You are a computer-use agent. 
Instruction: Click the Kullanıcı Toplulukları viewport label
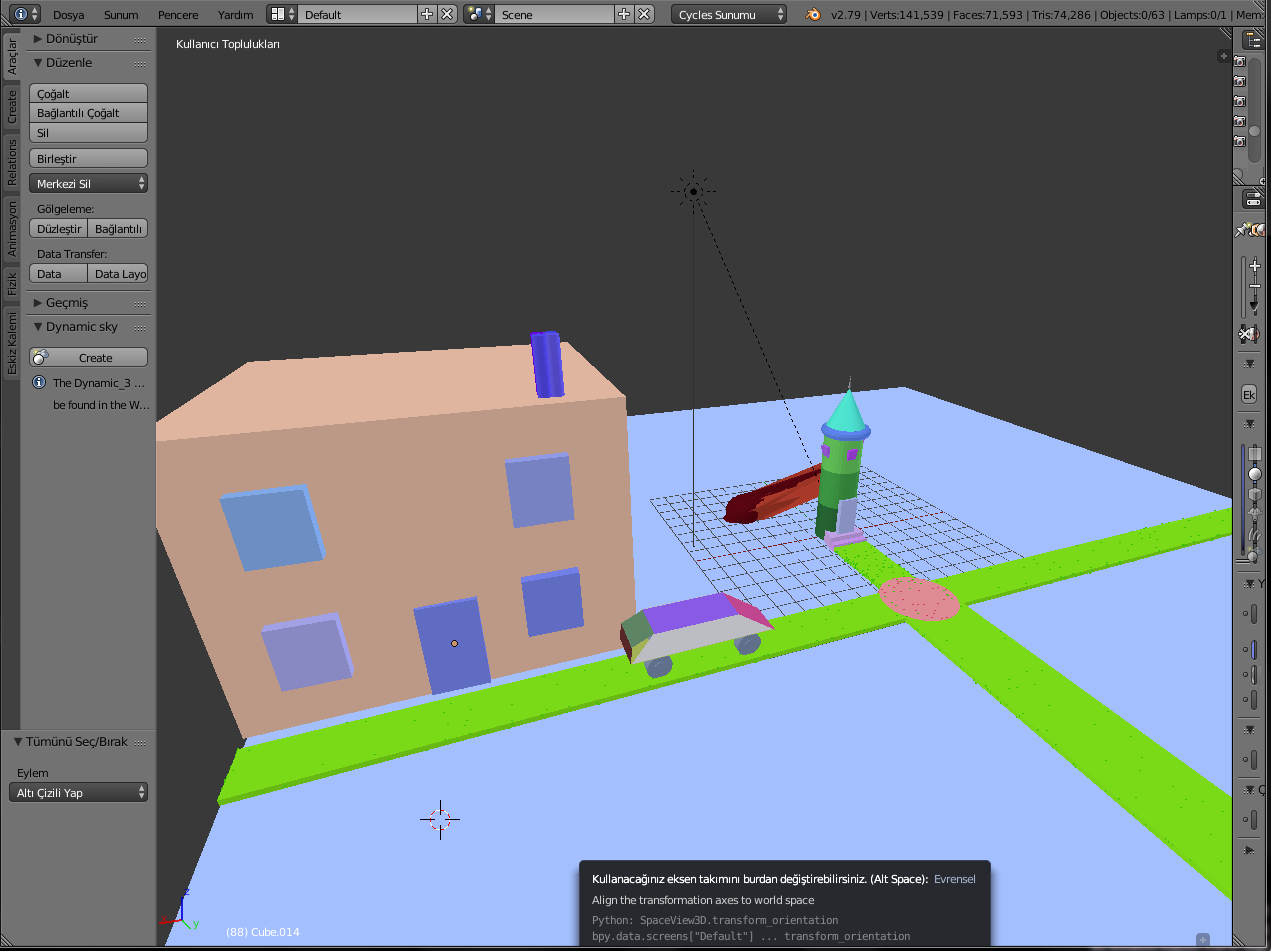[228, 44]
